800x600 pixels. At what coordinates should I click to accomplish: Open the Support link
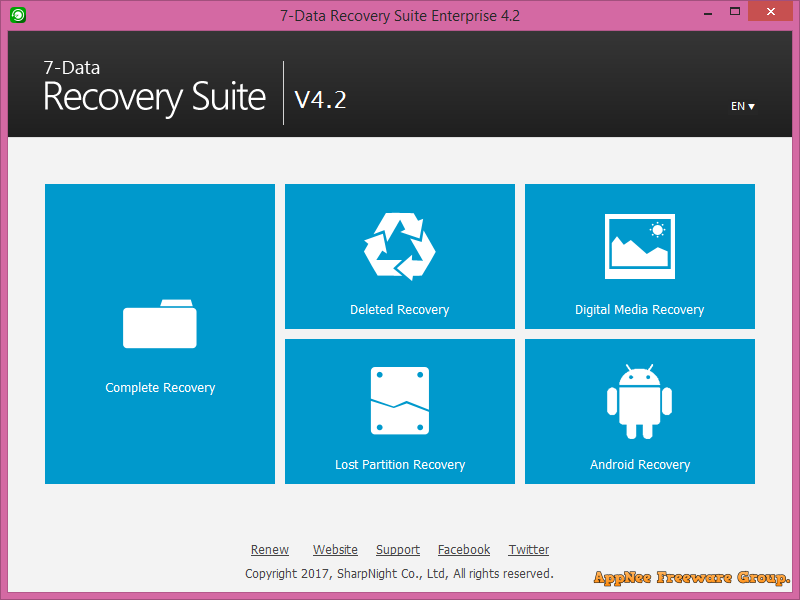tap(398, 550)
